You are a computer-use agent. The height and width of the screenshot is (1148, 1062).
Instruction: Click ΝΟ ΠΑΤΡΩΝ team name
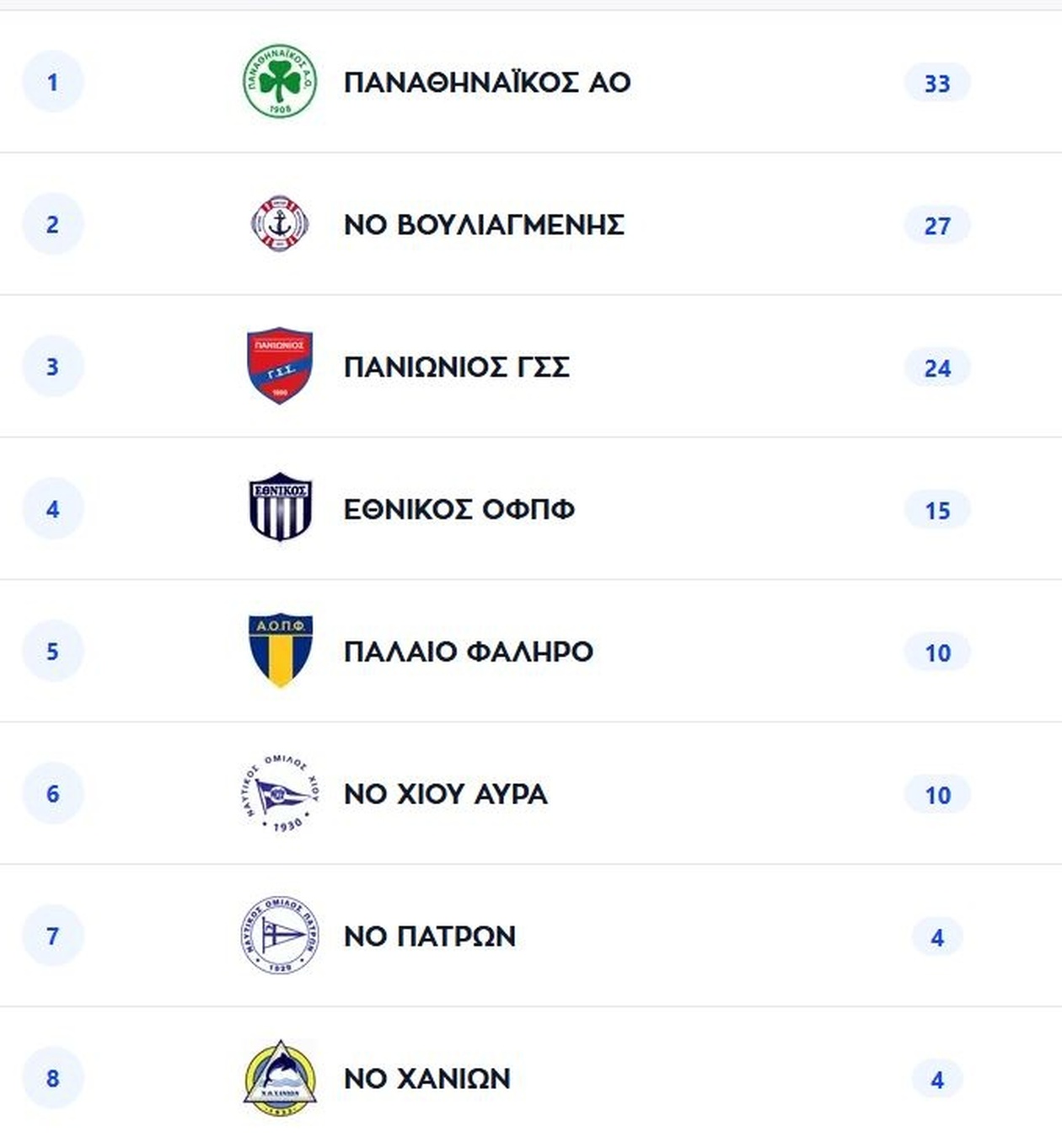point(429,936)
